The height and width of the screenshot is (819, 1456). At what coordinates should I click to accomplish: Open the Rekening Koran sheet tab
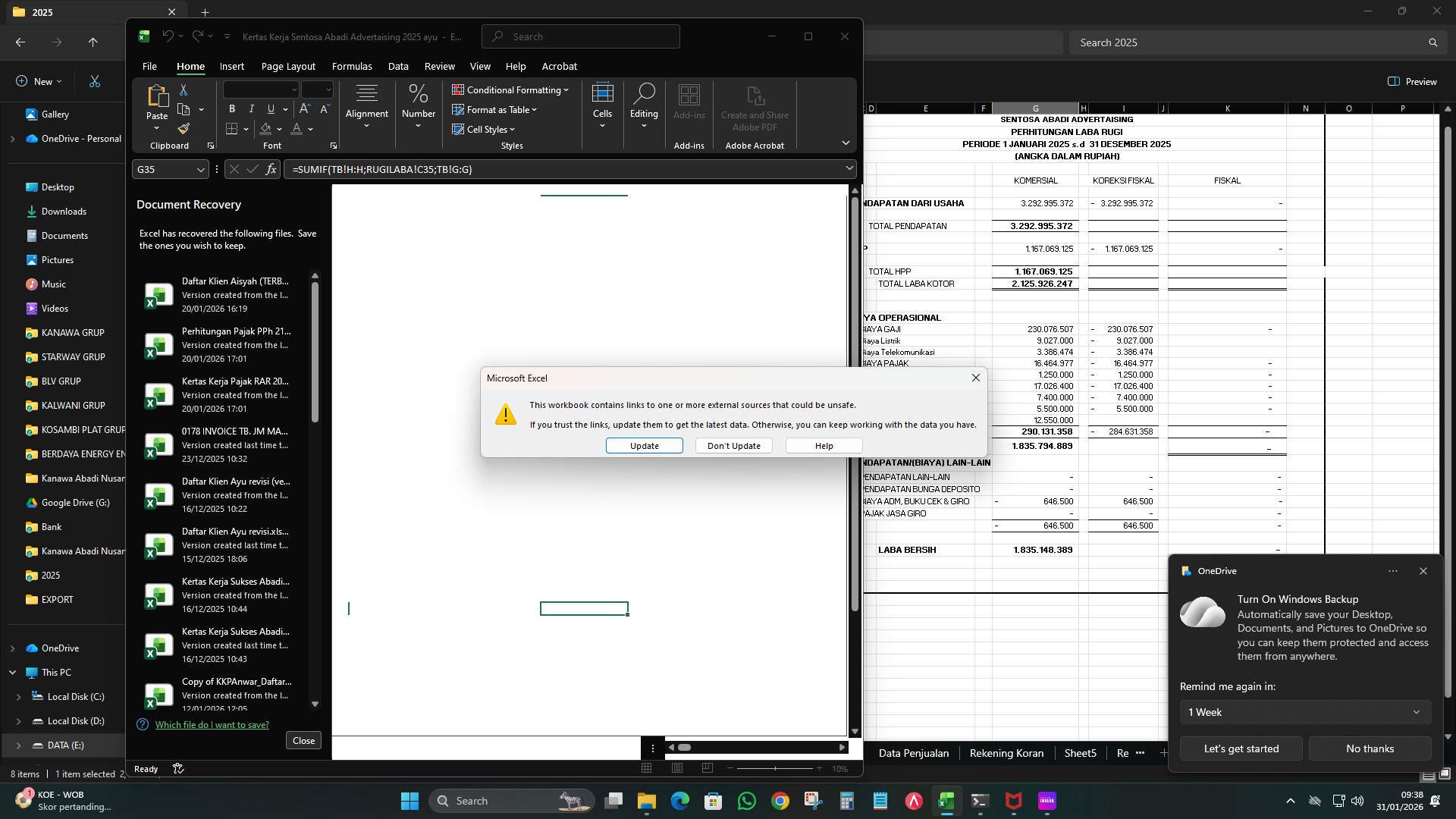click(x=1006, y=753)
